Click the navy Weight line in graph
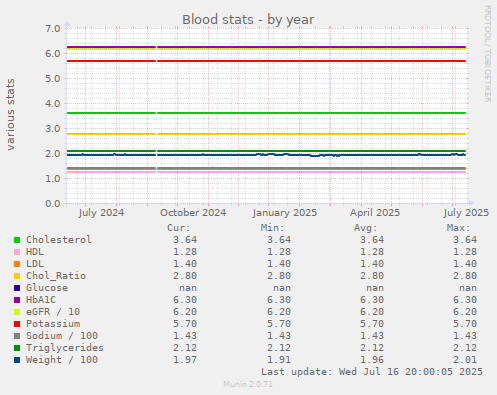Viewport: 497px width, 395px height. 267,155
